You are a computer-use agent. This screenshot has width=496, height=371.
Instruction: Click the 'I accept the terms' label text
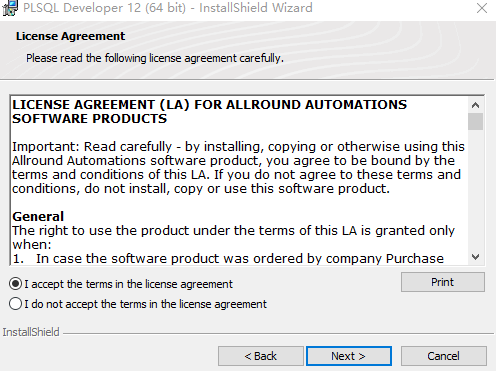click(x=128, y=284)
